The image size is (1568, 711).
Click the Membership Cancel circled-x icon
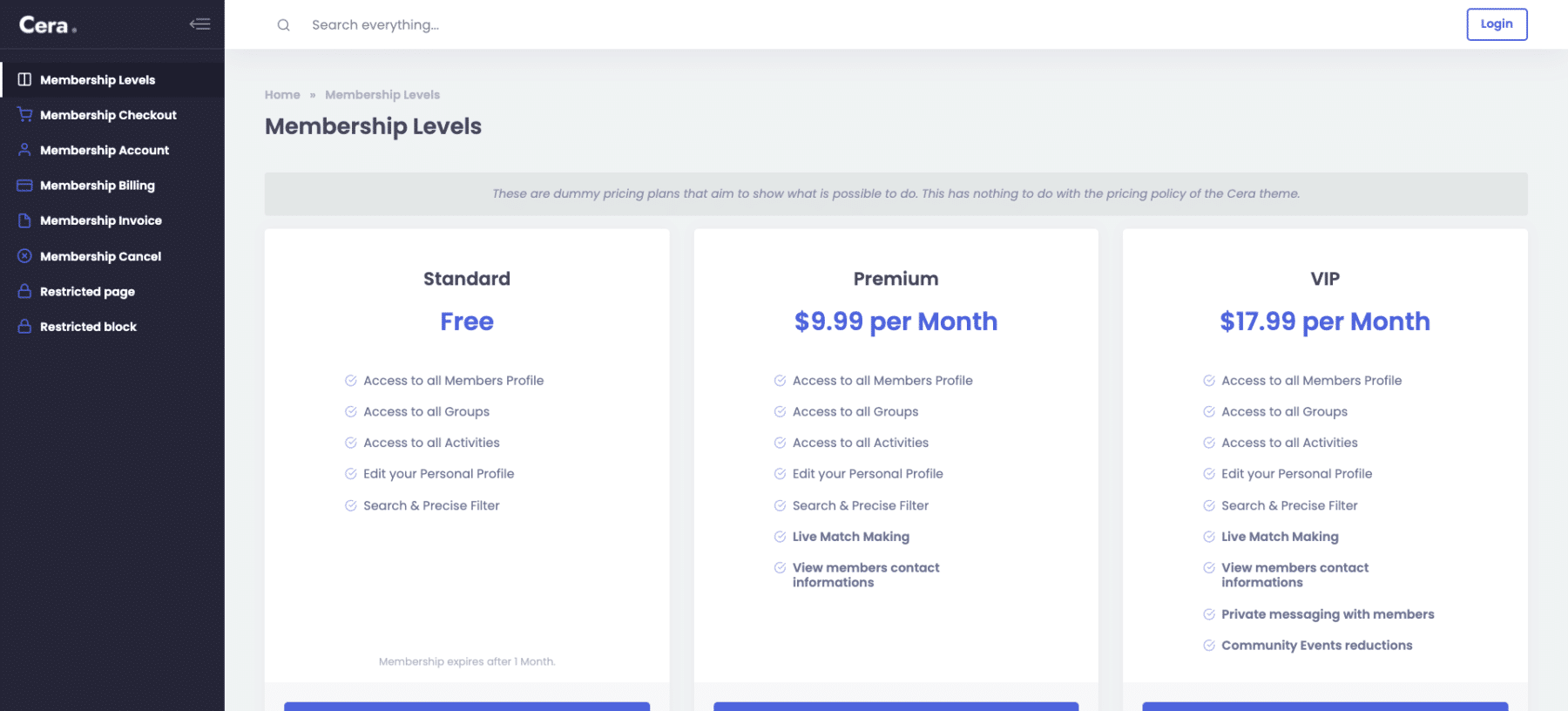click(x=24, y=255)
